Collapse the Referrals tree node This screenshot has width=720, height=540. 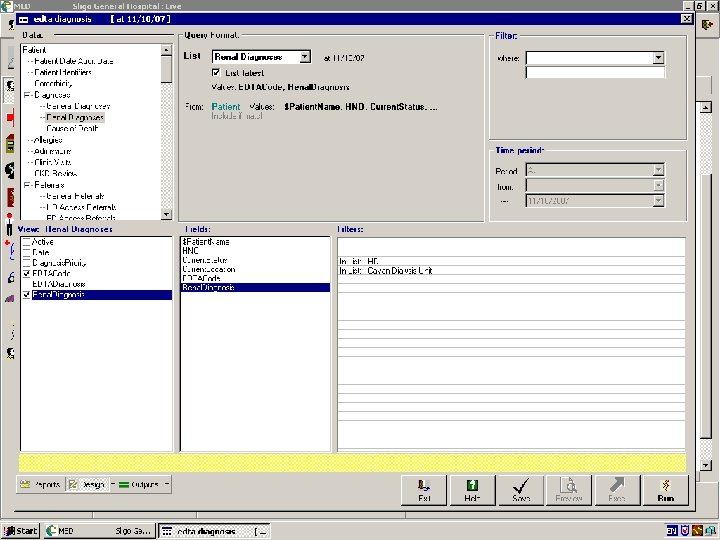[x=27, y=185]
